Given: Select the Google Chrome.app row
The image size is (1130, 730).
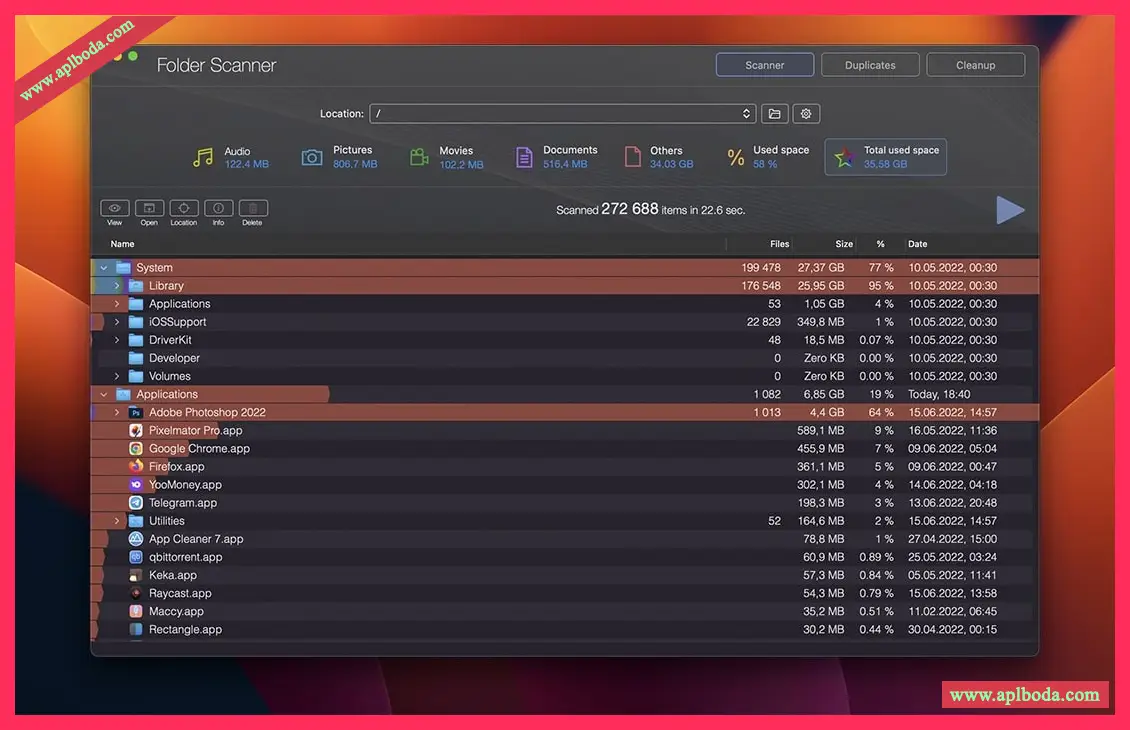Looking at the screenshot, I should pos(199,449).
